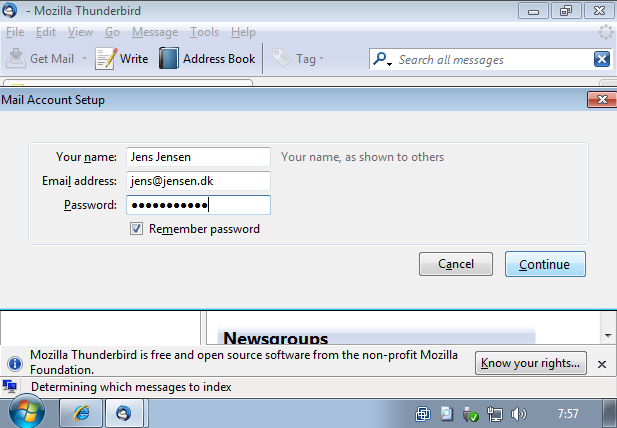Click the taskbar clock showing 7:57
This screenshot has width=617, height=428.
568,414
